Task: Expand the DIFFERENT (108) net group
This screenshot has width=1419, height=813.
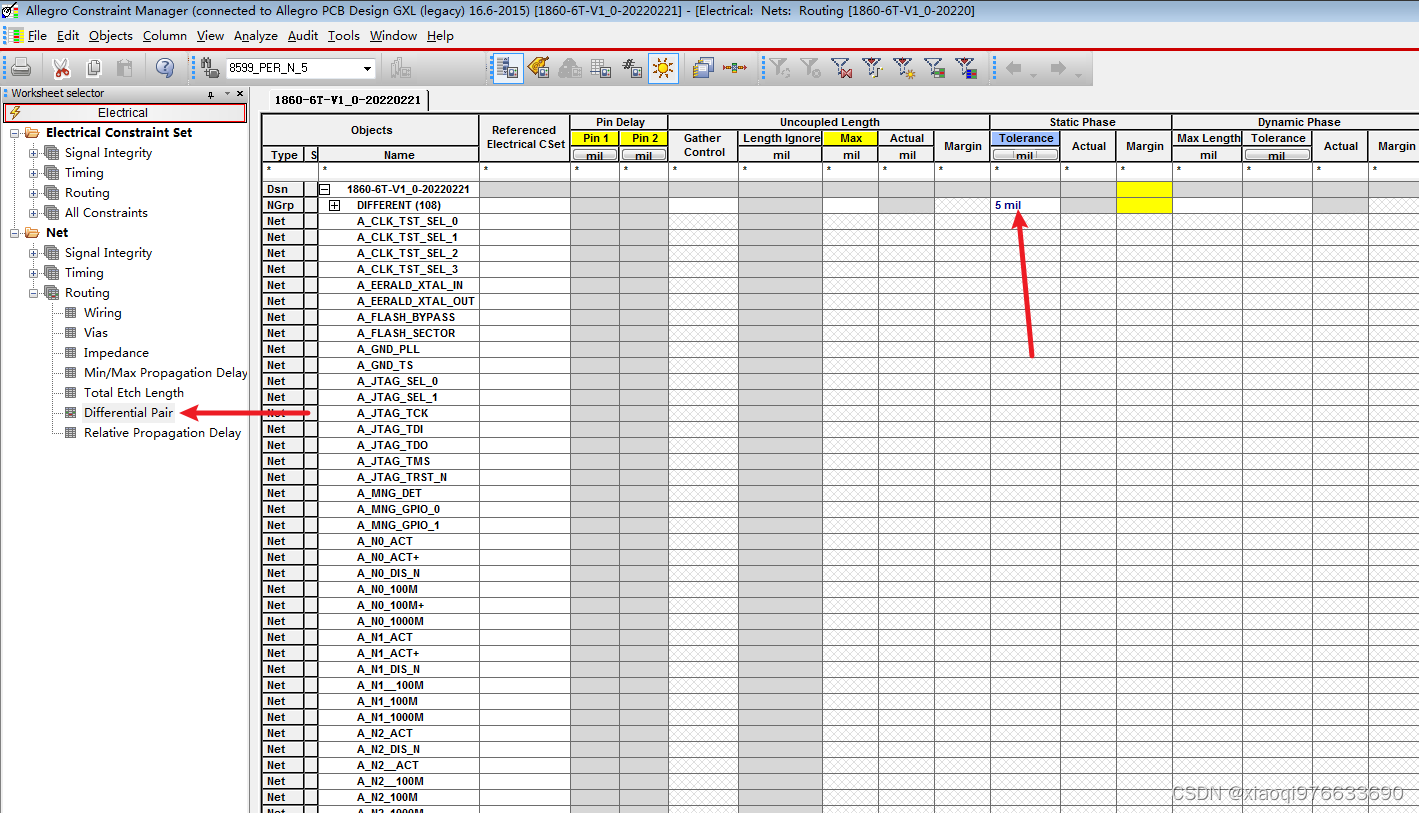Action: coord(335,205)
